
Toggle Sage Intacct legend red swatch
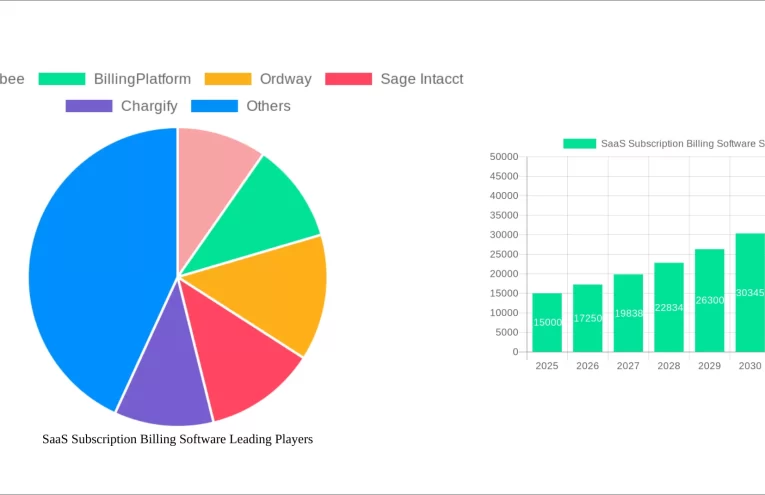click(348, 79)
